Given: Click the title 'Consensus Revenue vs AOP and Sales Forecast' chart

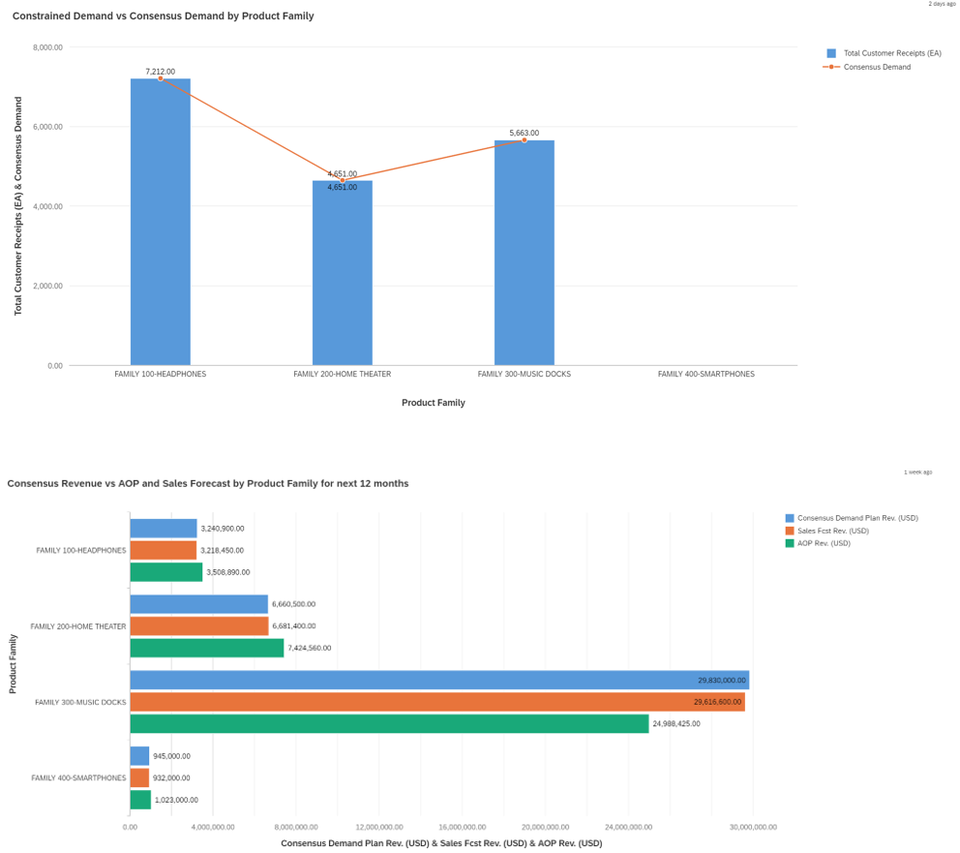Looking at the screenshot, I should coord(209,483).
